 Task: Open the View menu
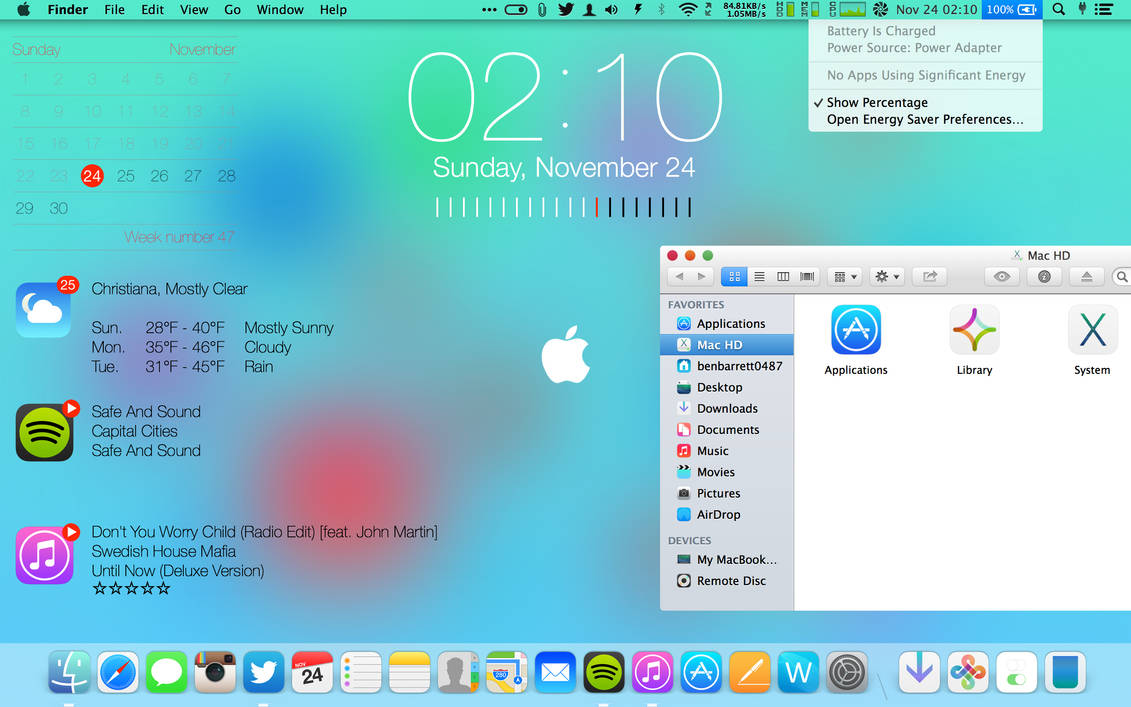(193, 9)
